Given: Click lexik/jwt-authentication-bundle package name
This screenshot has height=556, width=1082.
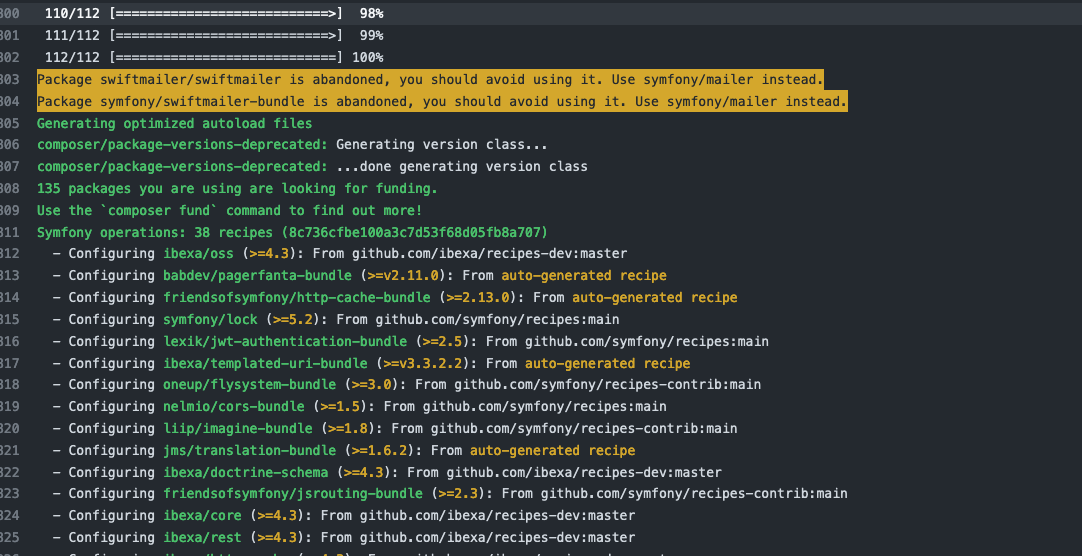Looking at the screenshot, I should click(285, 341).
